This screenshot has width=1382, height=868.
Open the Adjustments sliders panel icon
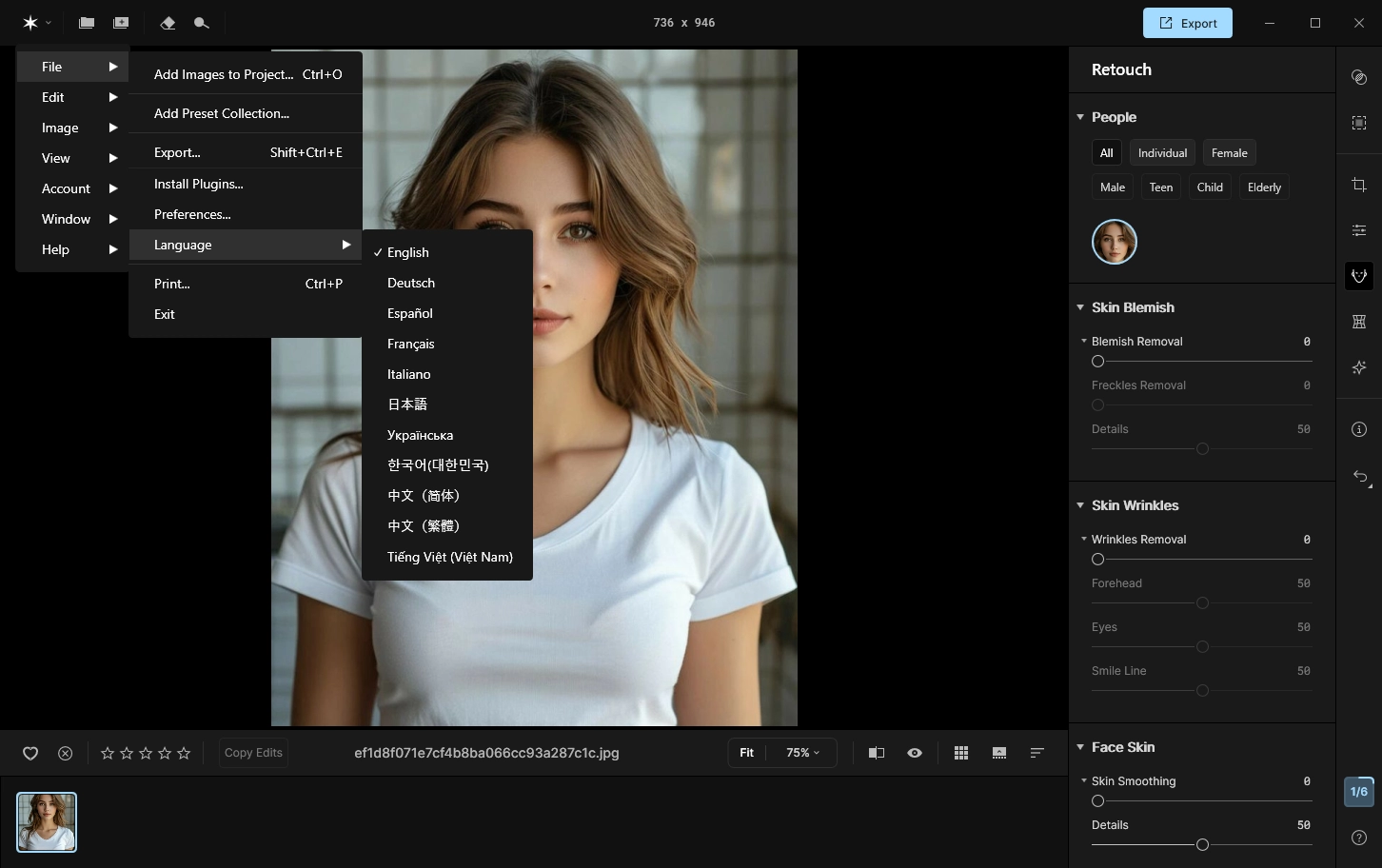1359,230
